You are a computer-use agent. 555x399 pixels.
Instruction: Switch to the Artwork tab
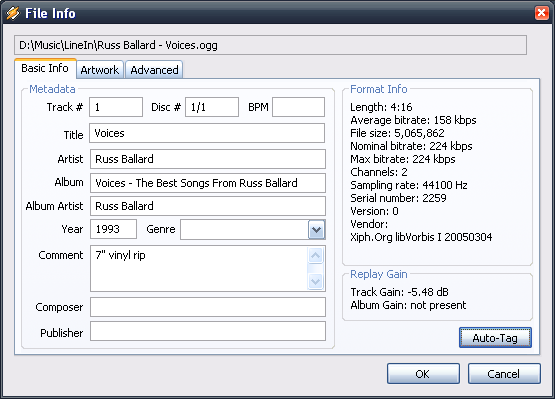(100, 70)
